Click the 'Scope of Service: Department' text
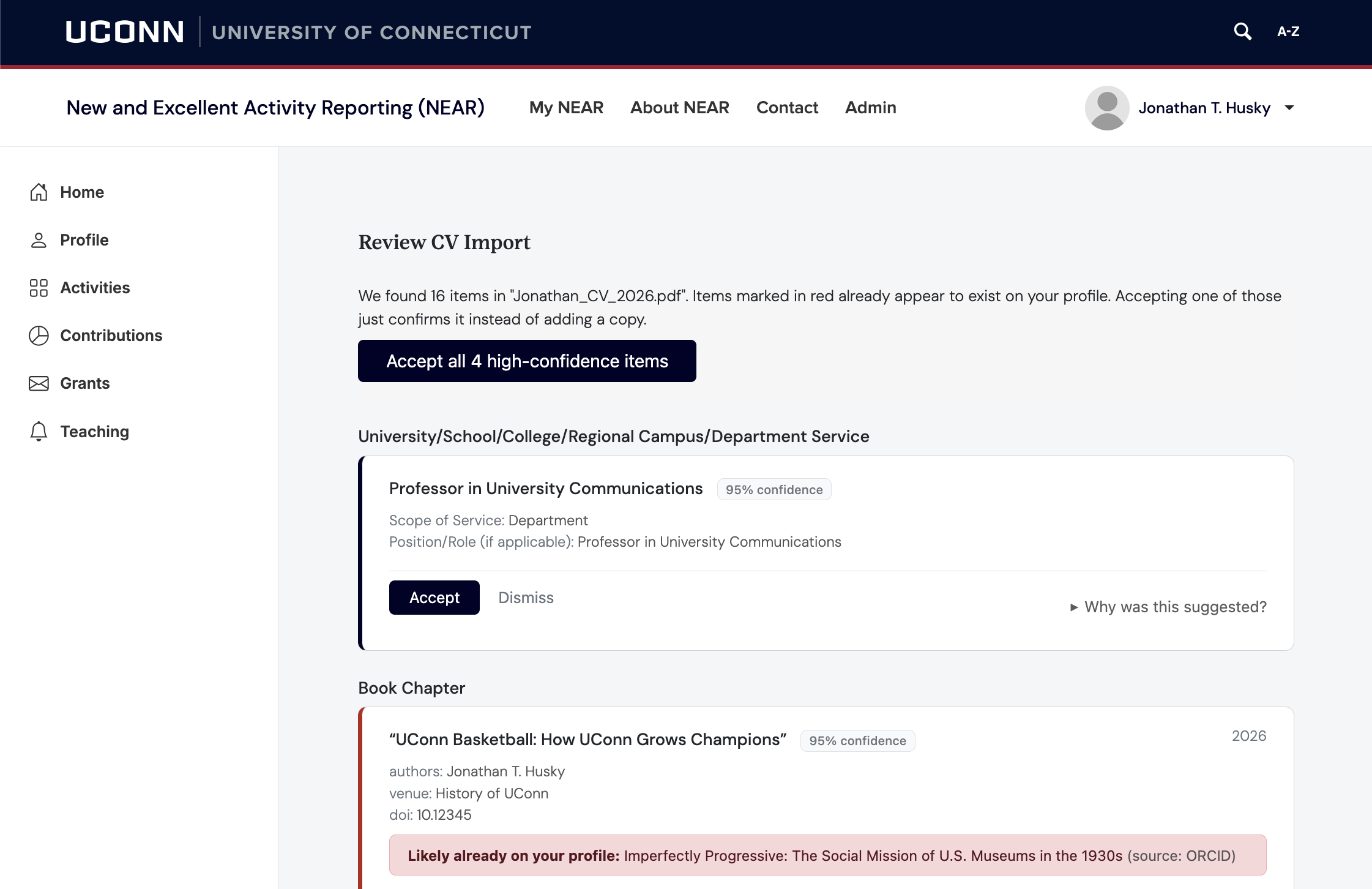This screenshot has height=889, width=1372. [488, 520]
